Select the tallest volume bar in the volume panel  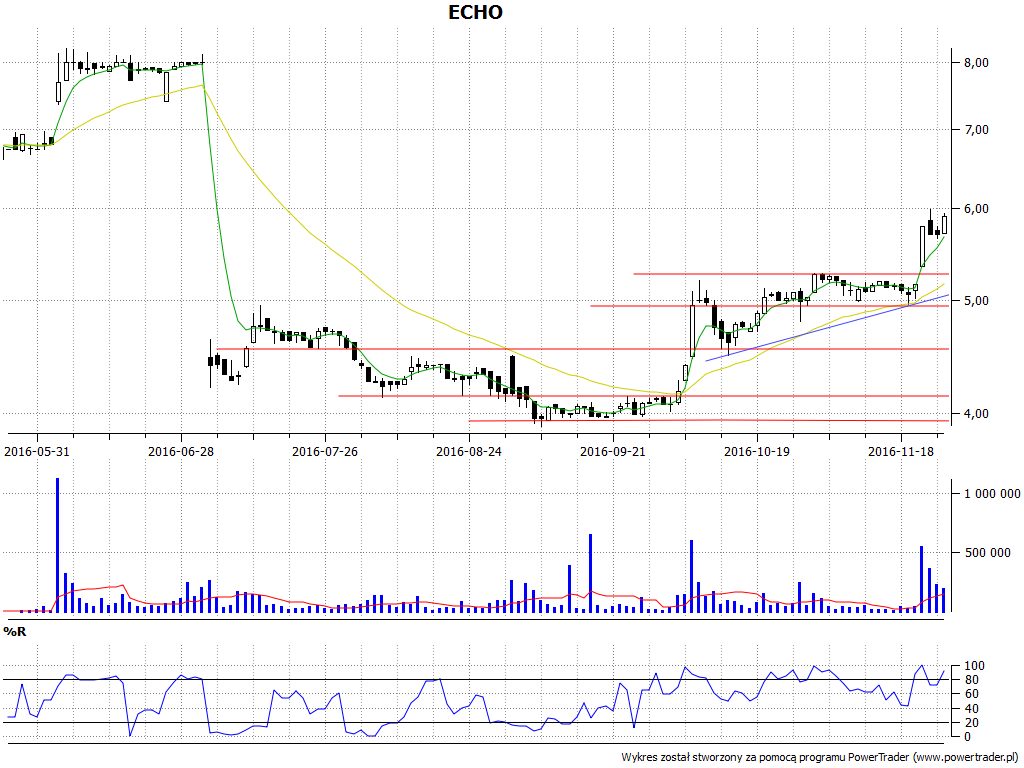[x=57, y=545]
